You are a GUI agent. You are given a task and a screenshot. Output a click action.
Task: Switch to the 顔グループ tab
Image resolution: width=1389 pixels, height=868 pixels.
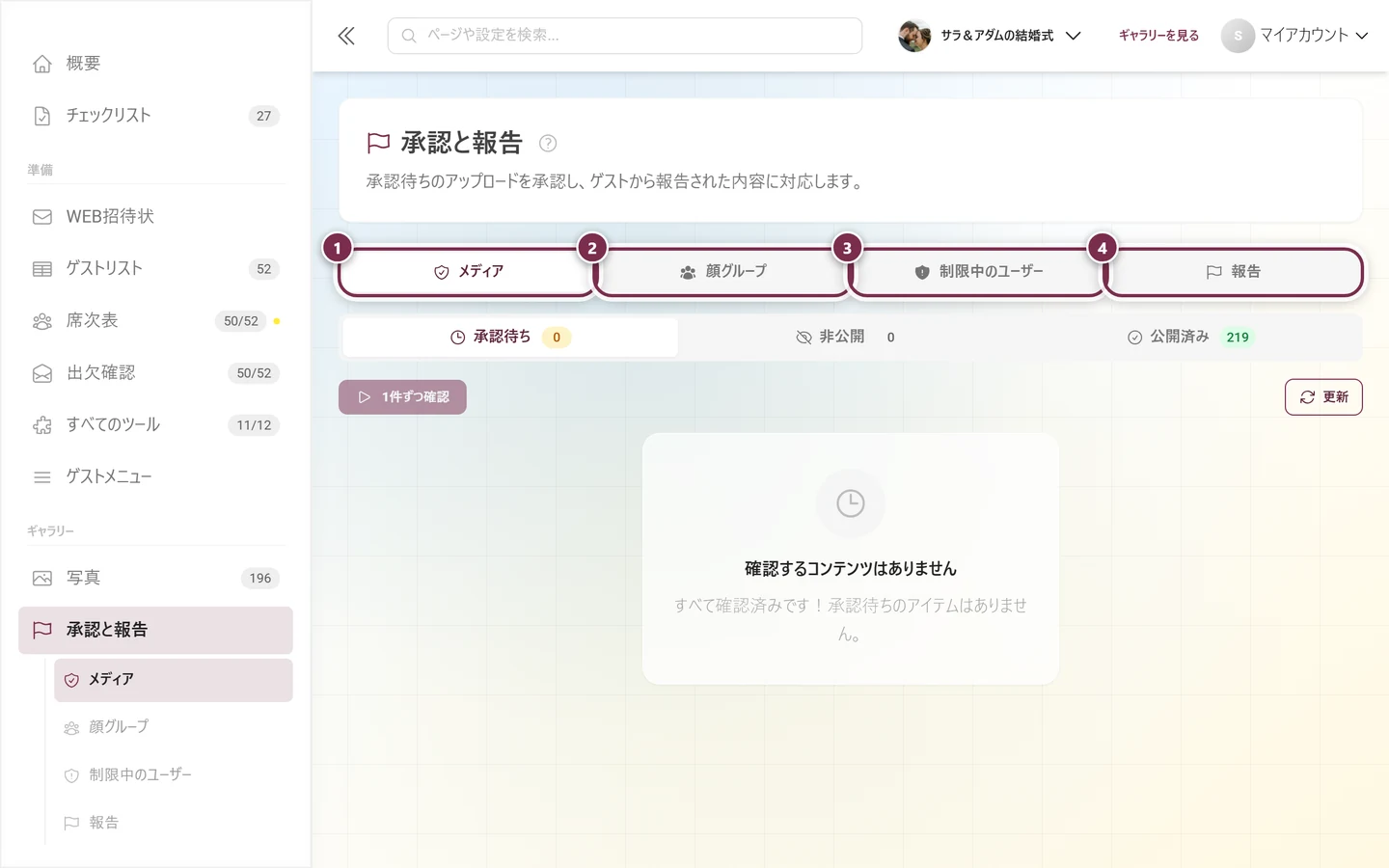[x=722, y=272]
